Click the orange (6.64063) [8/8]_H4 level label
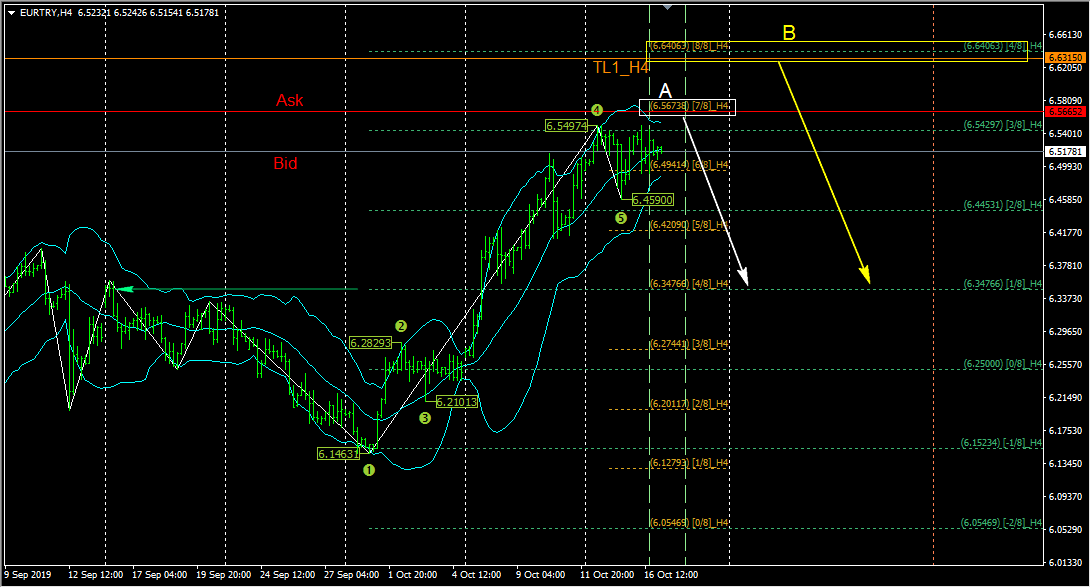Viewport: 1091px width, 588px height. click(690, 46)
